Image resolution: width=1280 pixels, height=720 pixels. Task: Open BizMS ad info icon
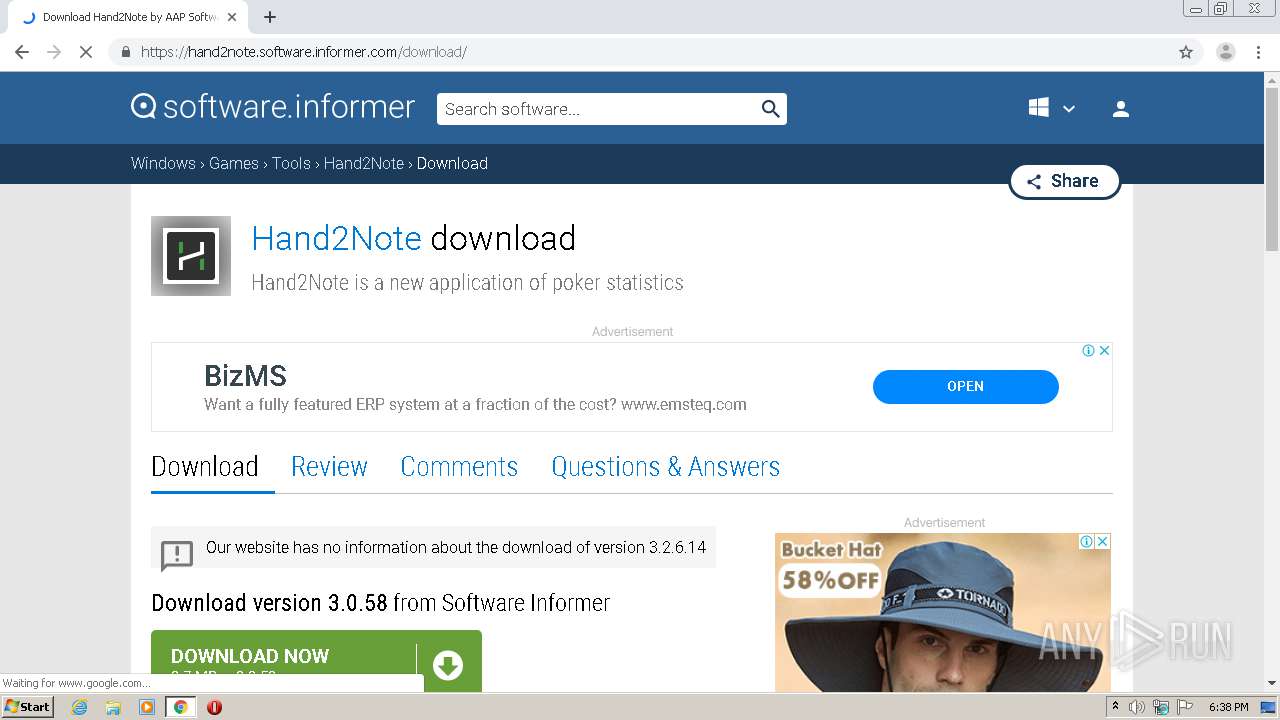1088,350
